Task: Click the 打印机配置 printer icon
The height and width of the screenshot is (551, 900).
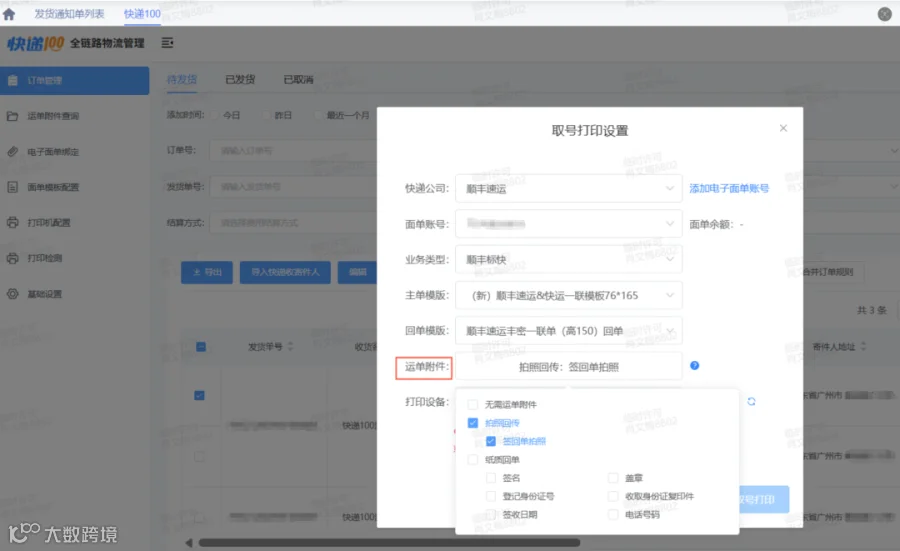Action: 13,223
